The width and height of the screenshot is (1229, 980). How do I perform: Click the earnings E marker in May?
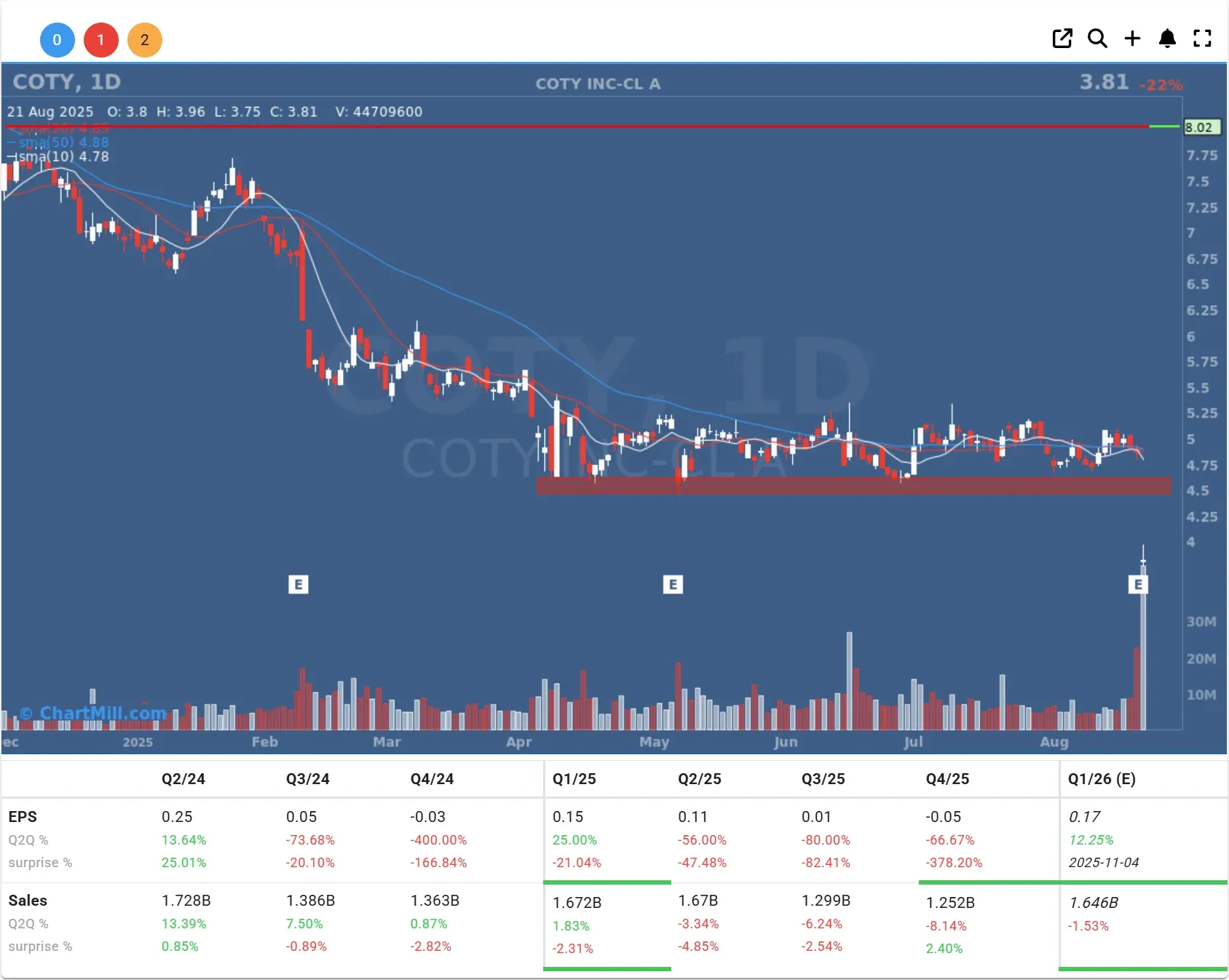673,585
